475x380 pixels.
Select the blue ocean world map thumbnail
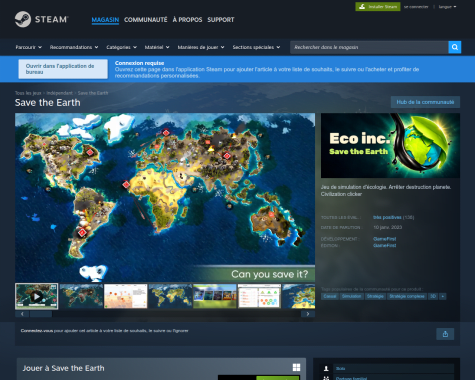click(170, 296)
